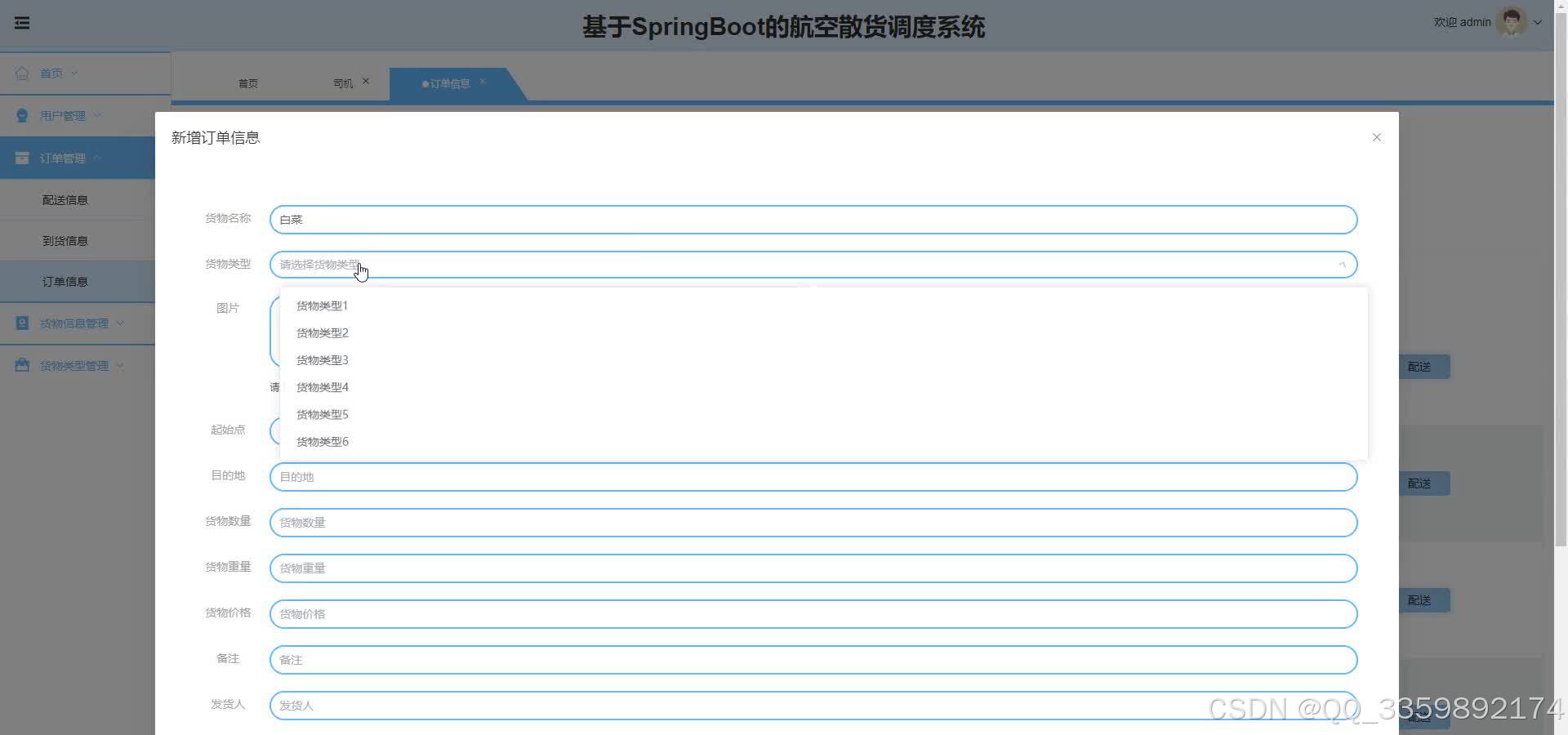Screen dimensions: 1568x735
Task: Select 货物类型3 from the list
Action: 823,360
